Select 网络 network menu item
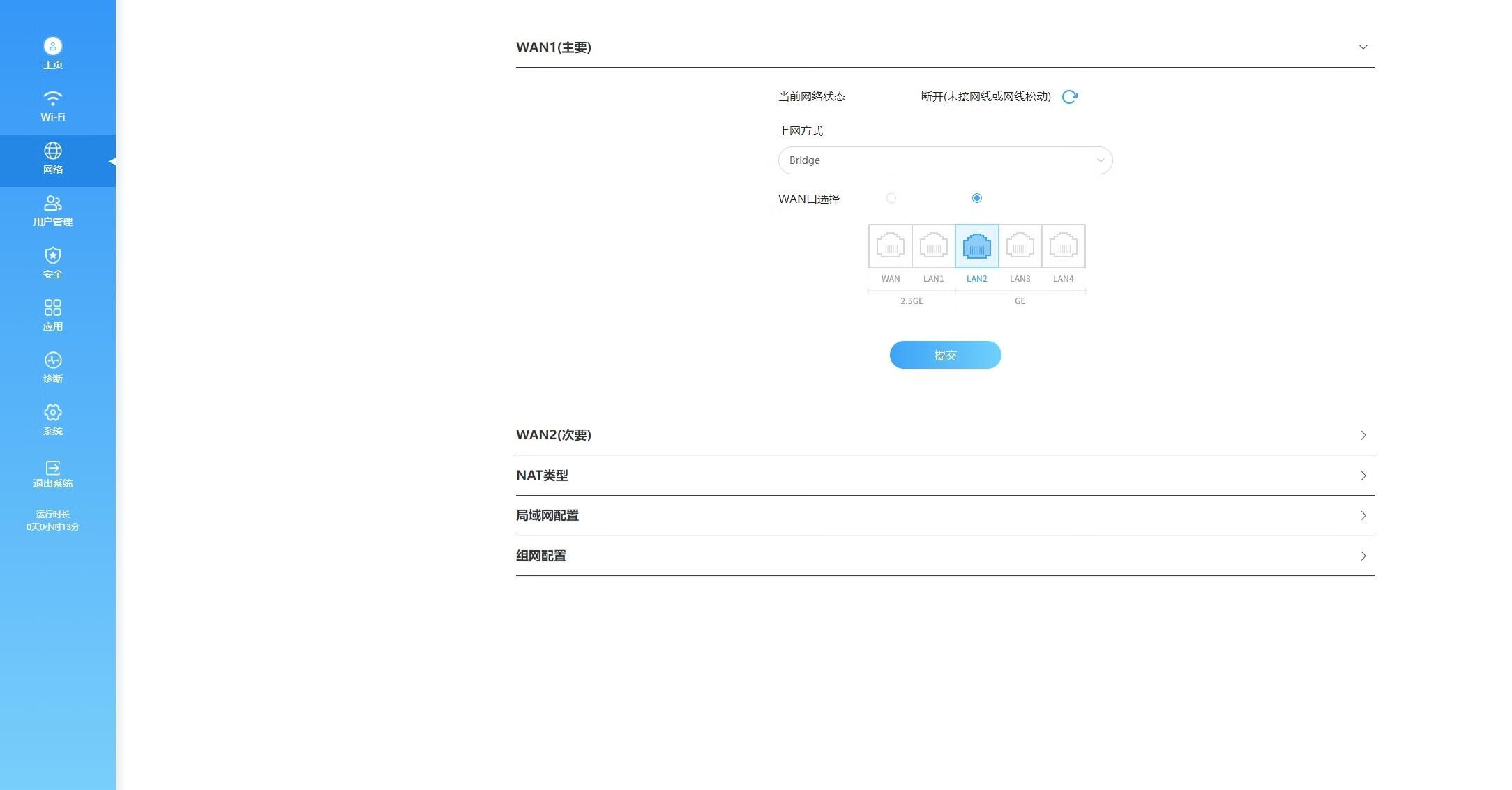Screen dimensions: 1512x790 (52, 159)
